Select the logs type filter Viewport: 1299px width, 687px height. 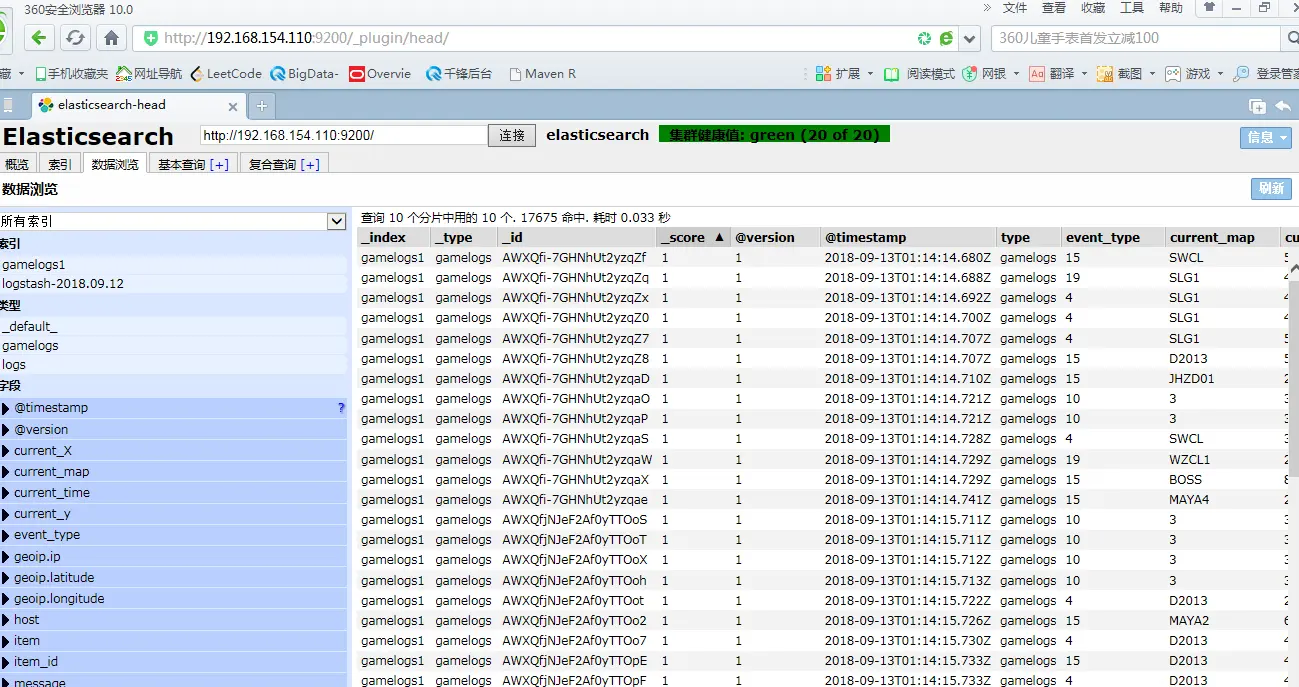click(x=174, y=365)
